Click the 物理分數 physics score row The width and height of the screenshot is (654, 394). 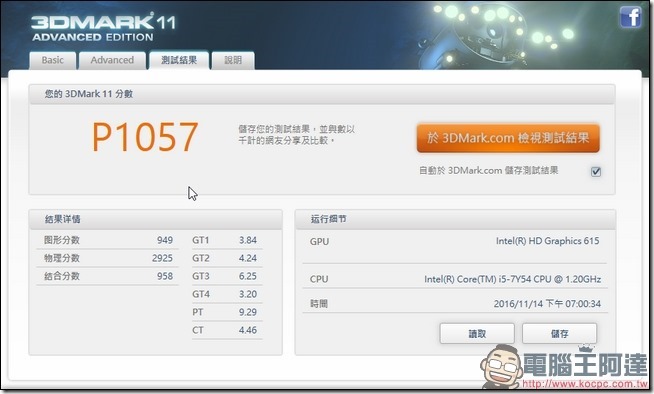(x=108, y=258)
